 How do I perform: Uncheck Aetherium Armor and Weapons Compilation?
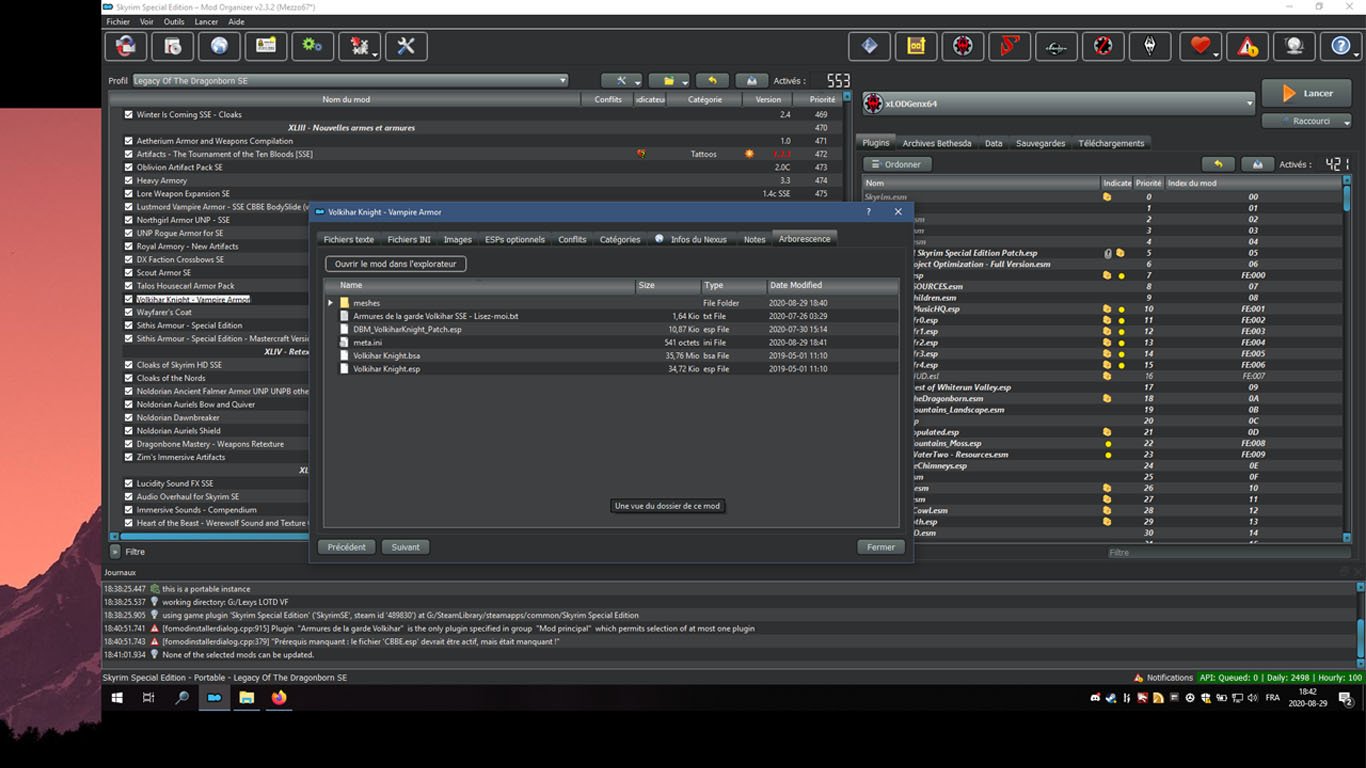coord(128,141)
